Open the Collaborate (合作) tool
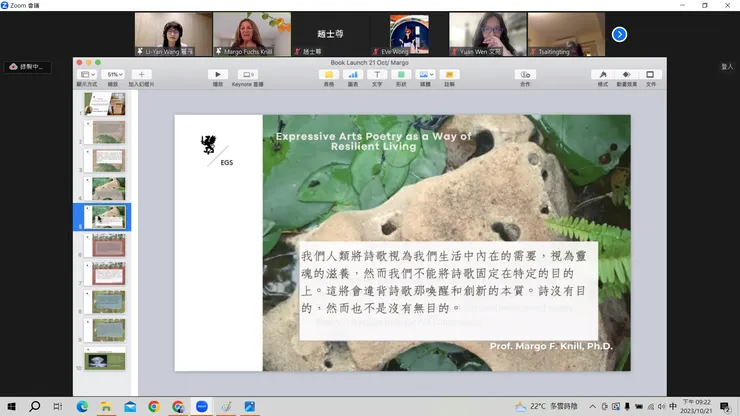Screen dimensions: 740x416 point(525,75)
